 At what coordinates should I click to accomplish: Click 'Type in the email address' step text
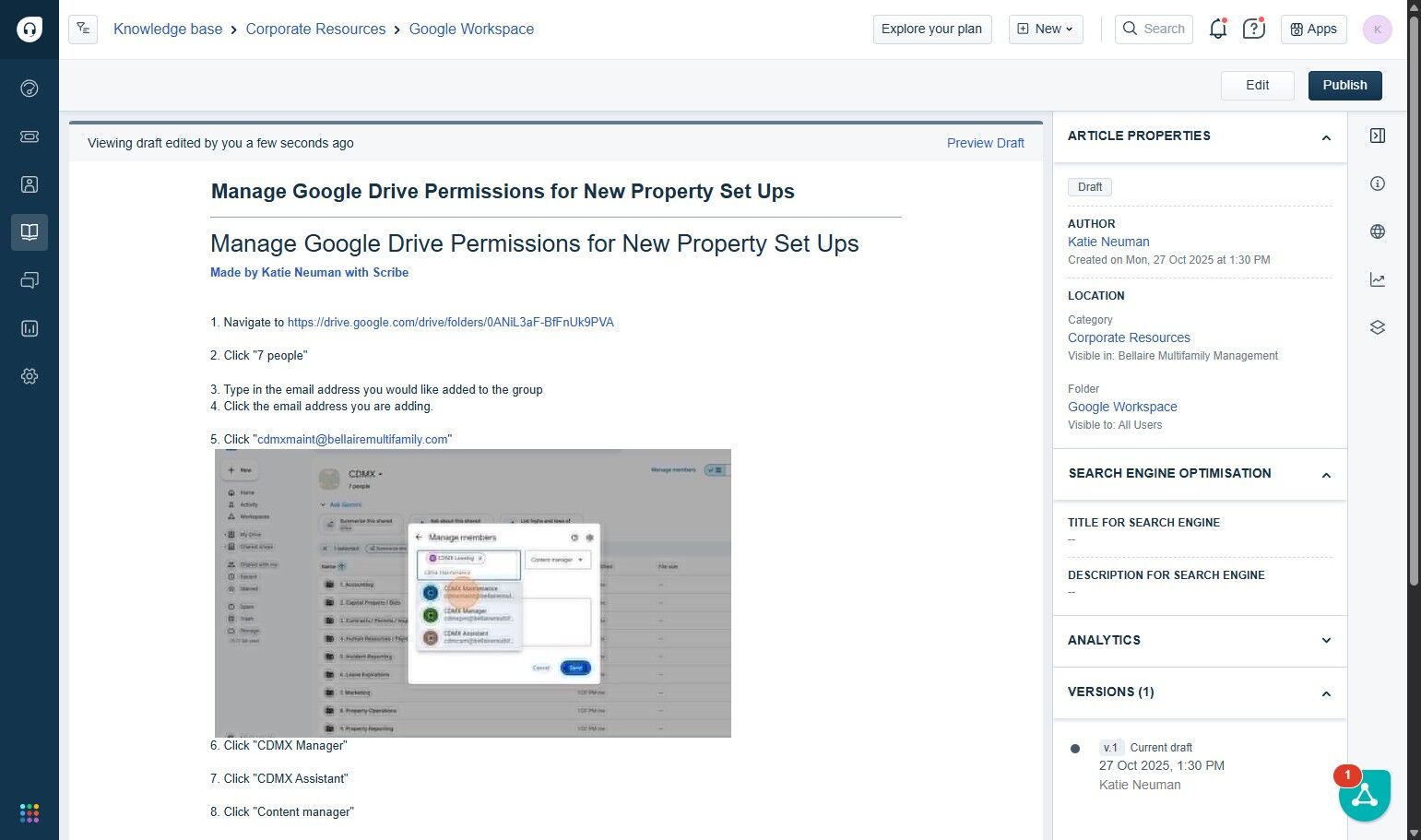[383, 390]
